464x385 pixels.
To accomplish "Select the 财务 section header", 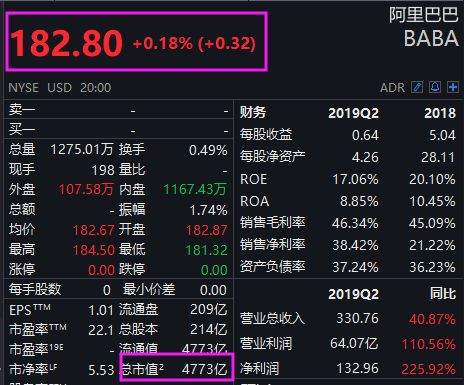I will [x=253, y=113].
